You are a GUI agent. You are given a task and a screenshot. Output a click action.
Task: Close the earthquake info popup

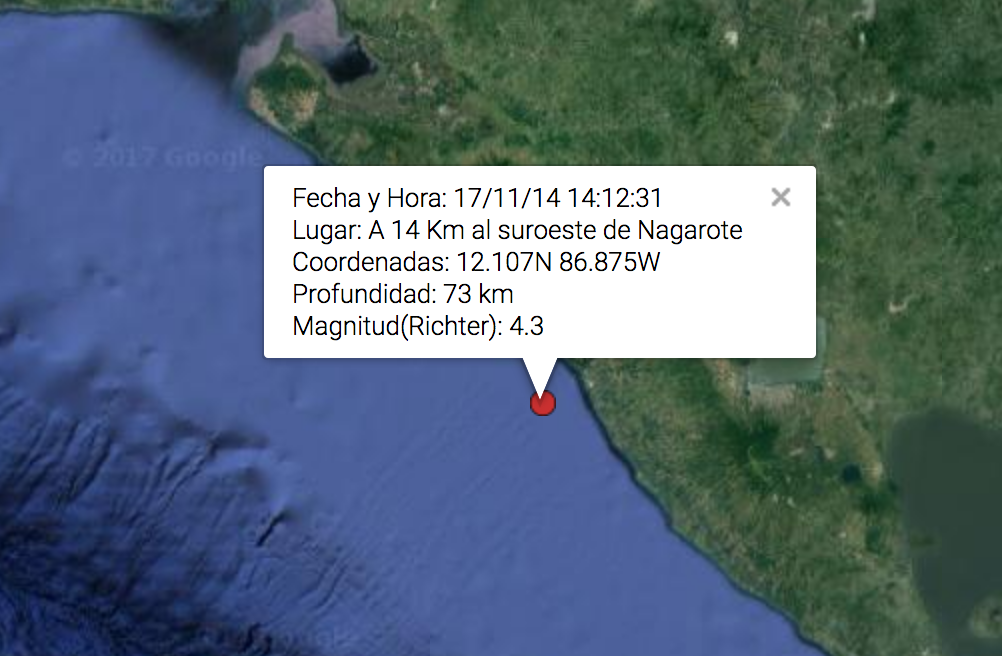[780, 197]
